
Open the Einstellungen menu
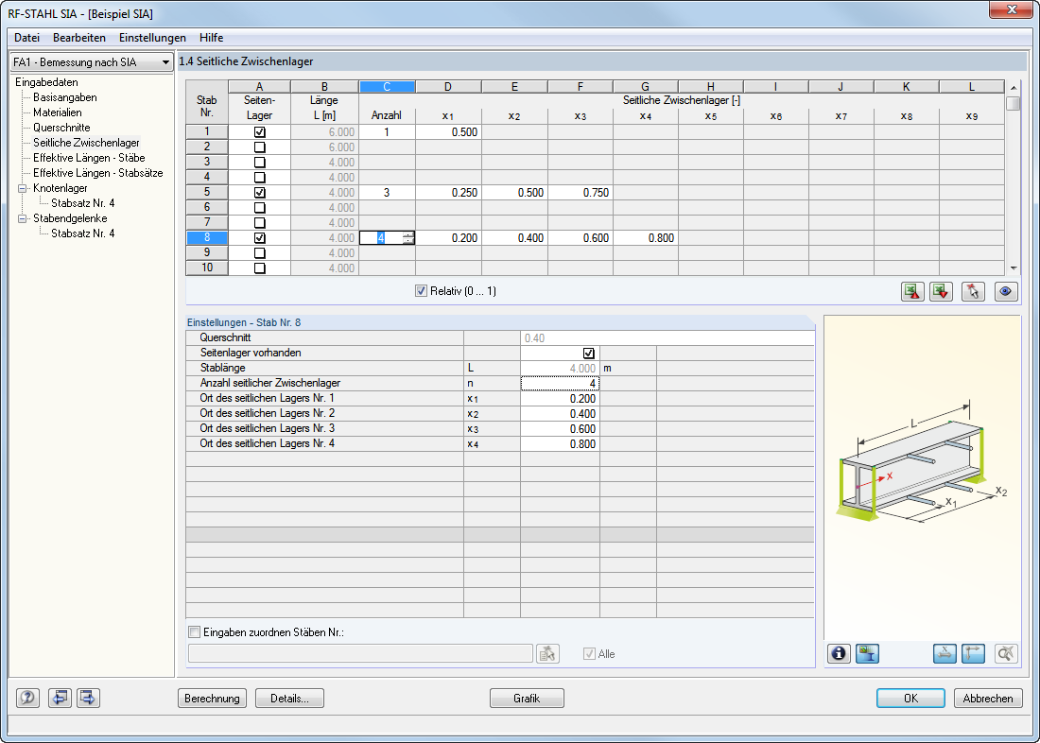(x=153, y=38)
